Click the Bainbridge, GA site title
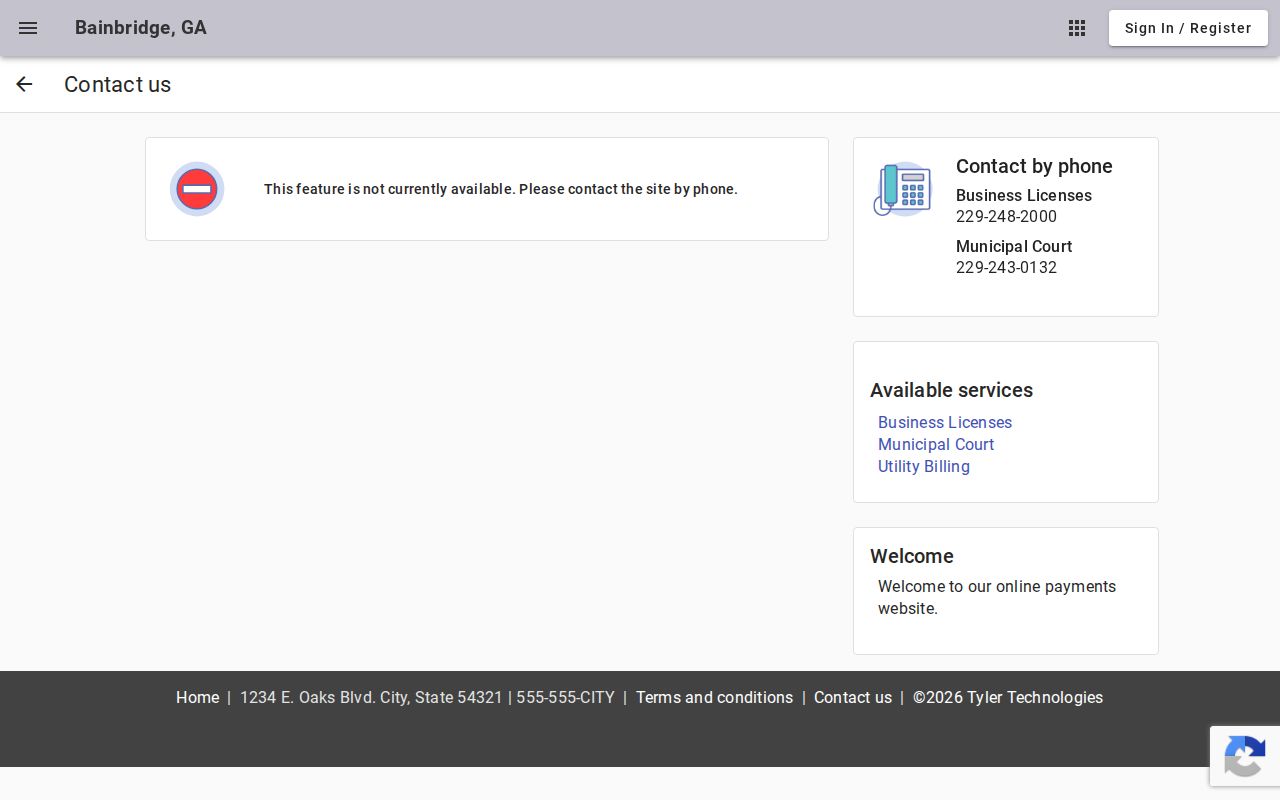This screenshot has width=1280, height=800. (141, 28)
